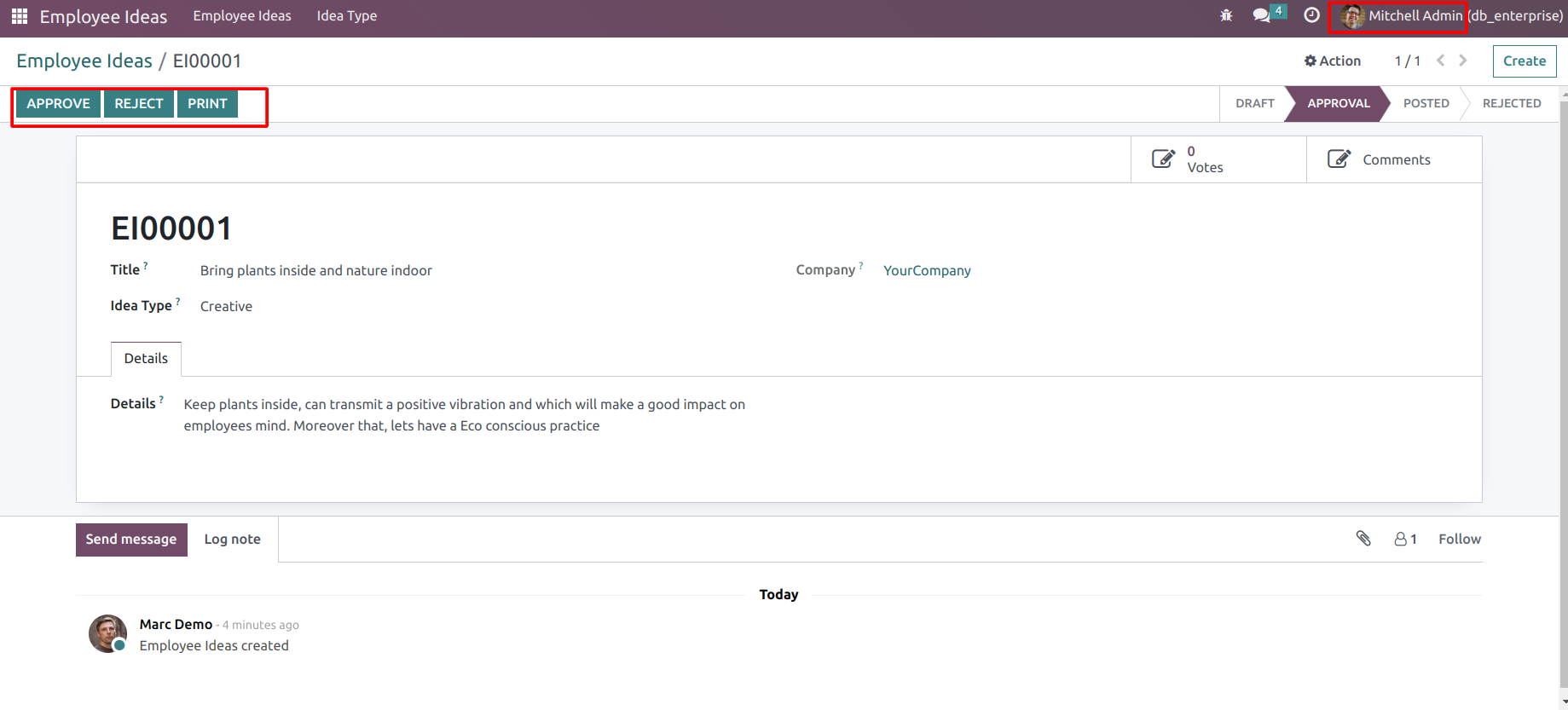
Task: Click the attachment paperclip icon
Action: point(1363,538)
